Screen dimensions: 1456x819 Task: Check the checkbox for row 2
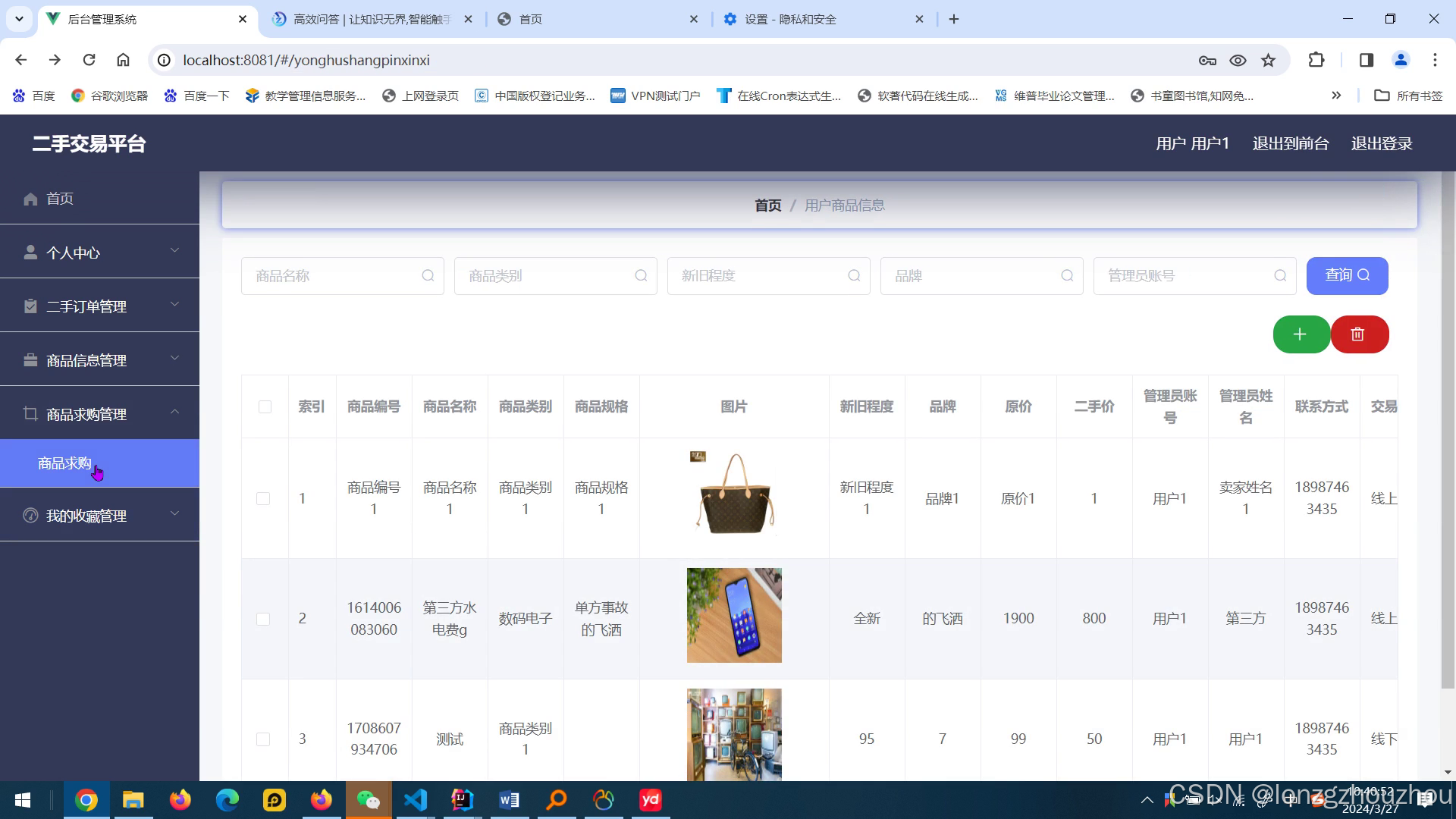click(x=263, y=619)
